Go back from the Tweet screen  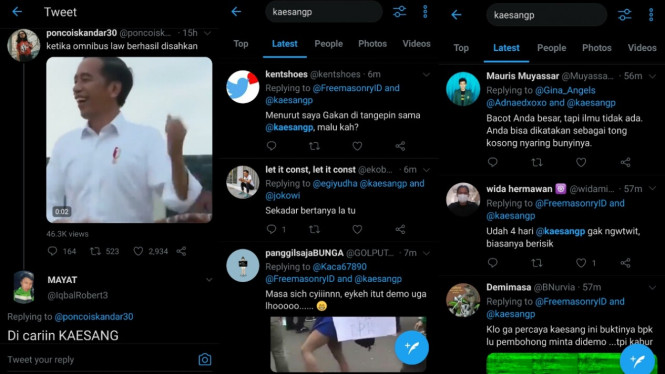point(17,11)
